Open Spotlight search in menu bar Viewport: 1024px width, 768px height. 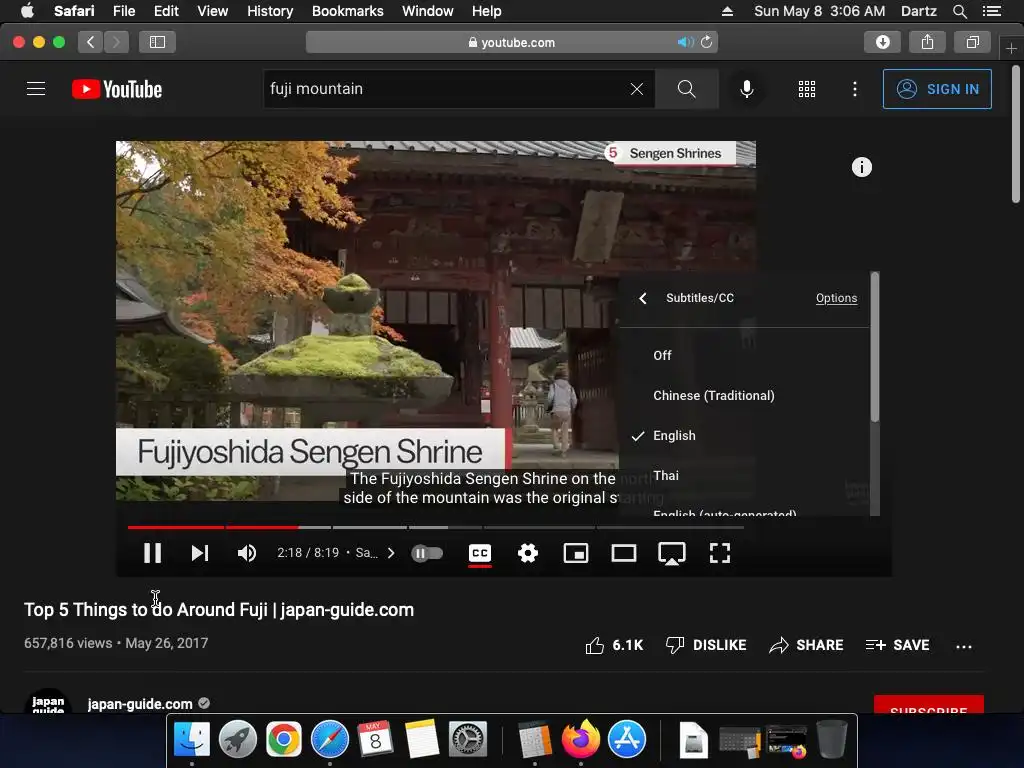tap(959, 11)
